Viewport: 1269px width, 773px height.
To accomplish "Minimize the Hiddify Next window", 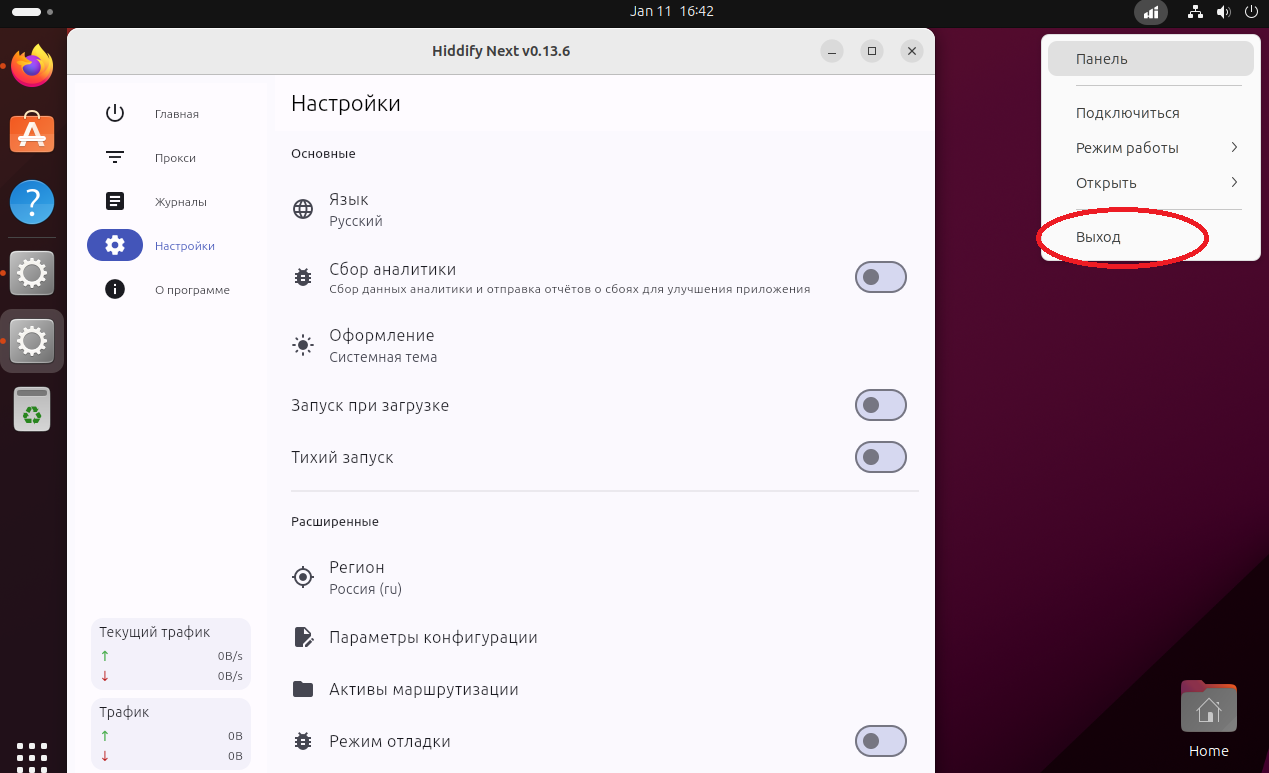I will click(832, 51).
